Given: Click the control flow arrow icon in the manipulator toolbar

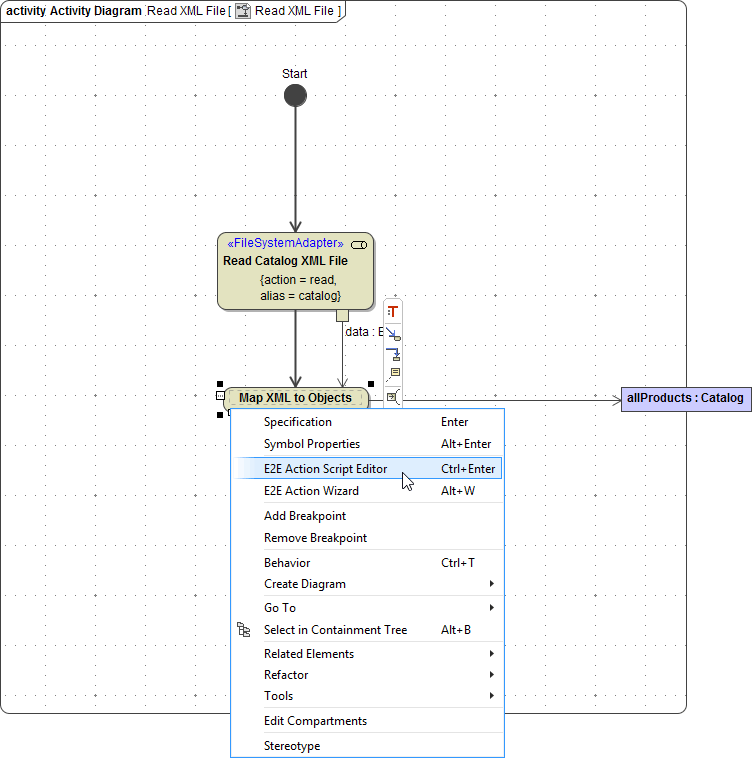Looking at the screenshot, I should pos(393,333).
